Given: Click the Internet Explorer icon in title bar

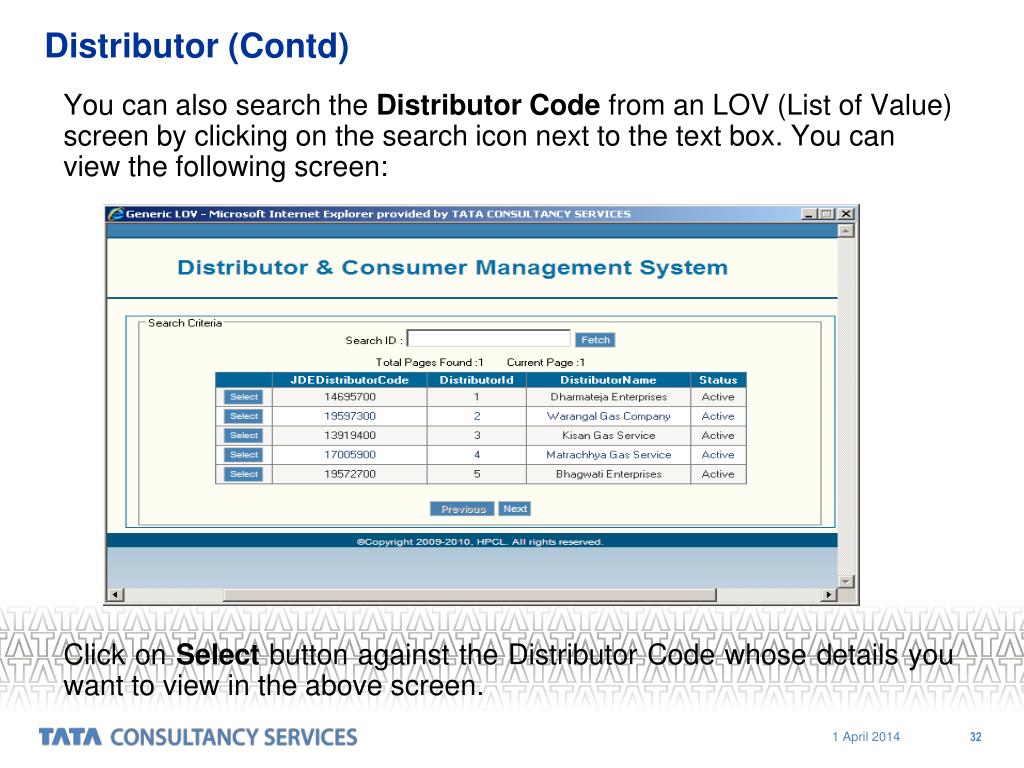Looking at the screenshot, I should tap(116, 214).
